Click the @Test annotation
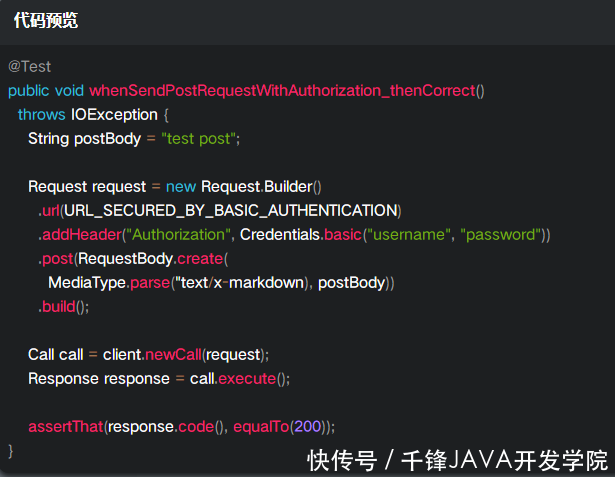Viewport: 615px width, 477px height. 29,66
